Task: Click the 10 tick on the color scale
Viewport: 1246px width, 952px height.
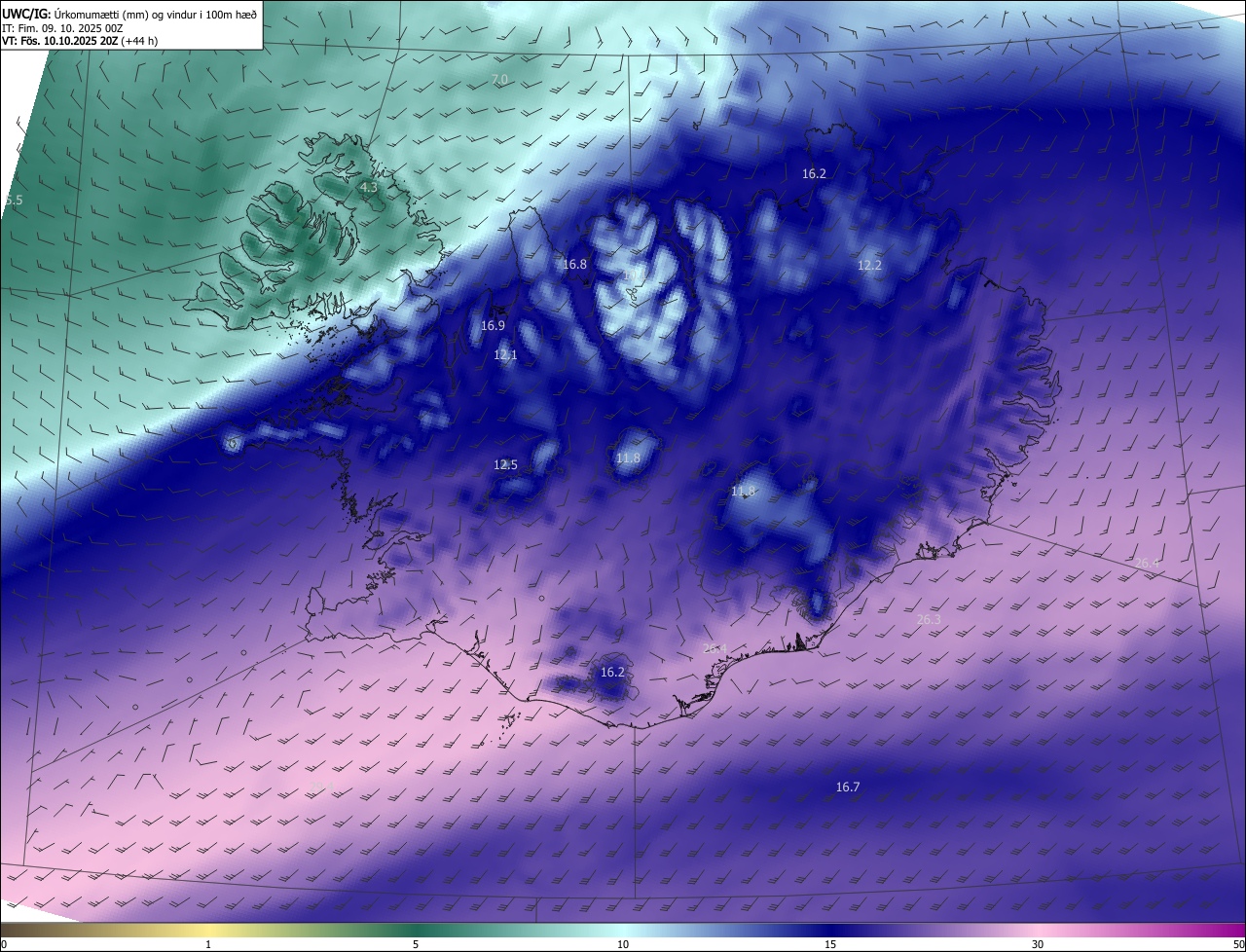Action: click(x=623, y=944)
